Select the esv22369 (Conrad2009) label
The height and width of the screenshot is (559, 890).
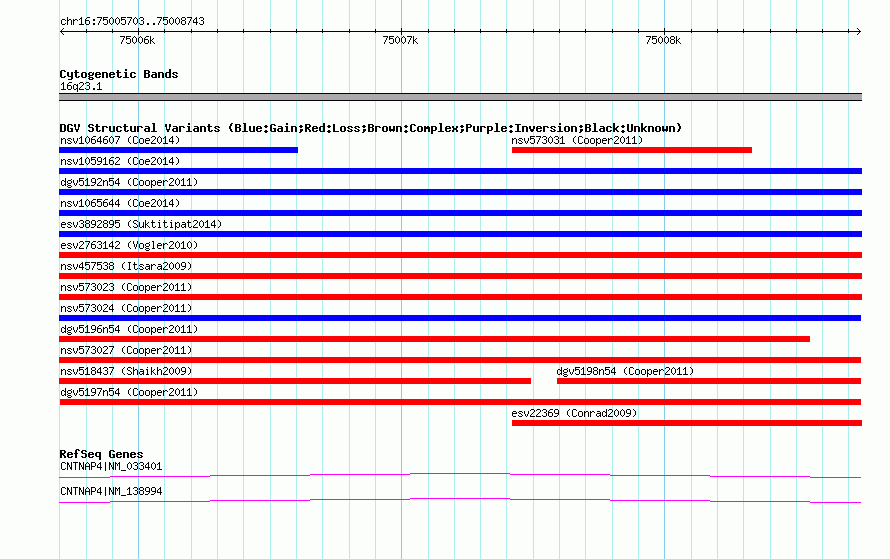pyautogui.click(x=574, y=413)
